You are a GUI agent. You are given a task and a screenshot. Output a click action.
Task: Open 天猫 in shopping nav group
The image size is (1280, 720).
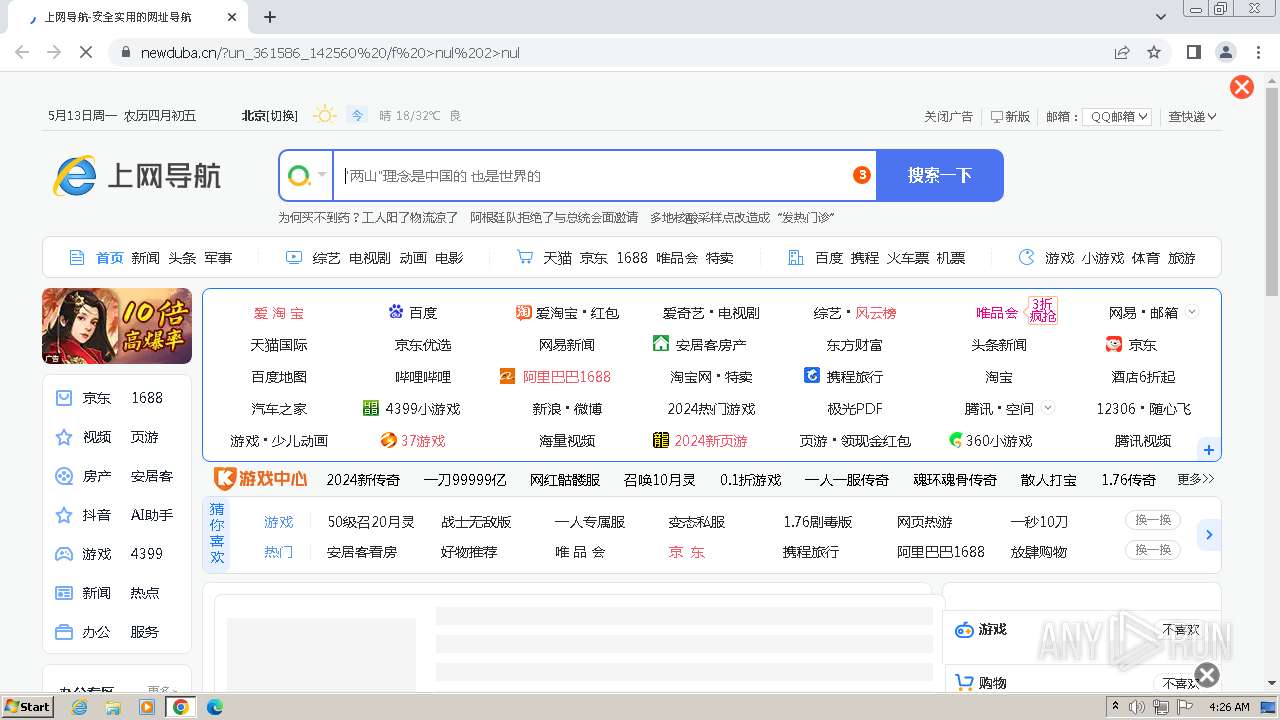(x=557, y=257)
